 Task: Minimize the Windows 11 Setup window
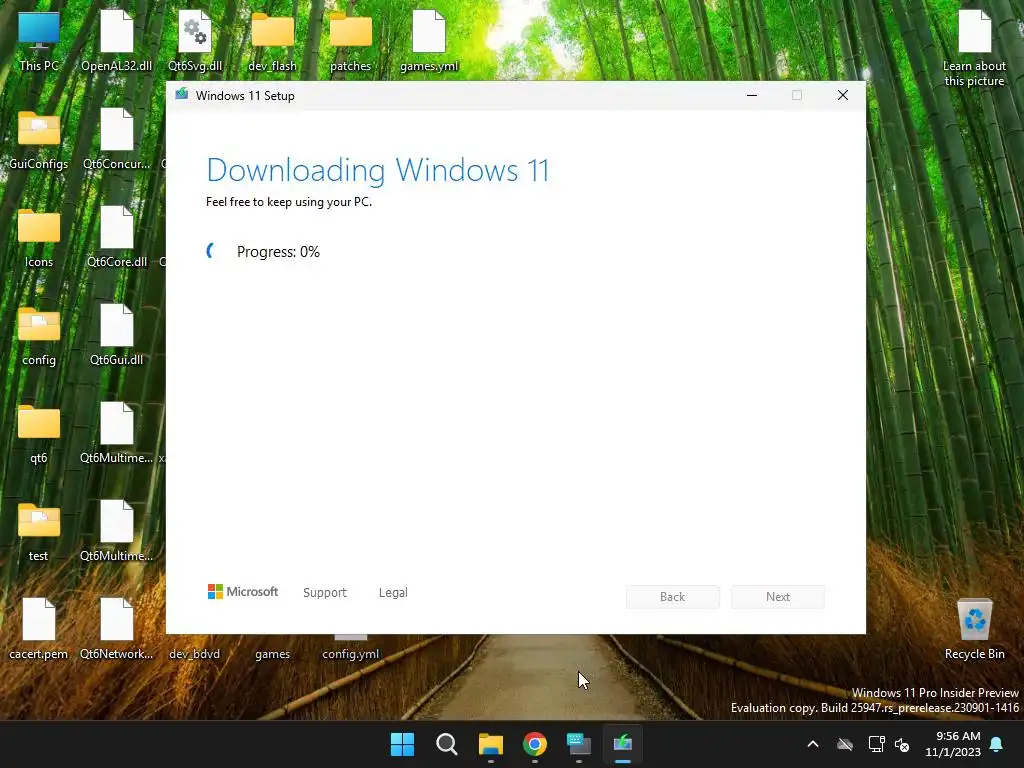tap(752, 95)
